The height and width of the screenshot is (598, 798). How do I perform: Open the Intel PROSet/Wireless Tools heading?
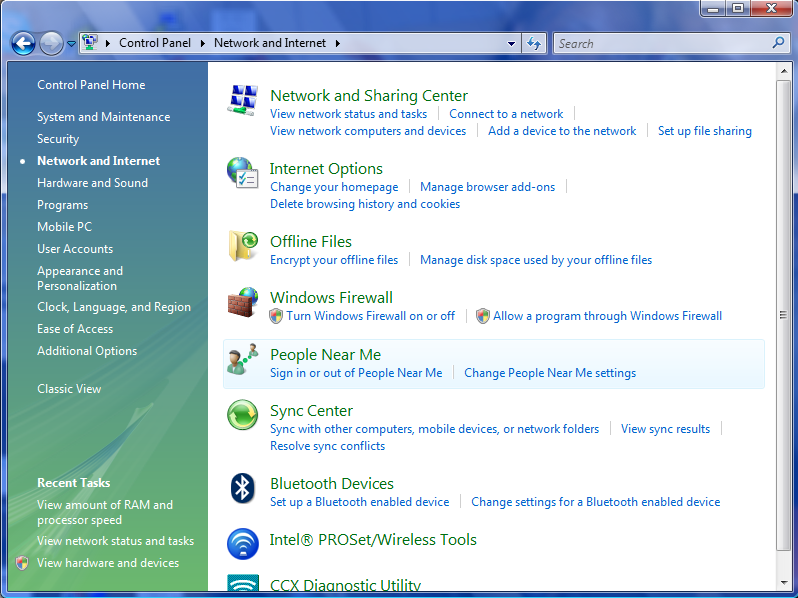[373, 539]
